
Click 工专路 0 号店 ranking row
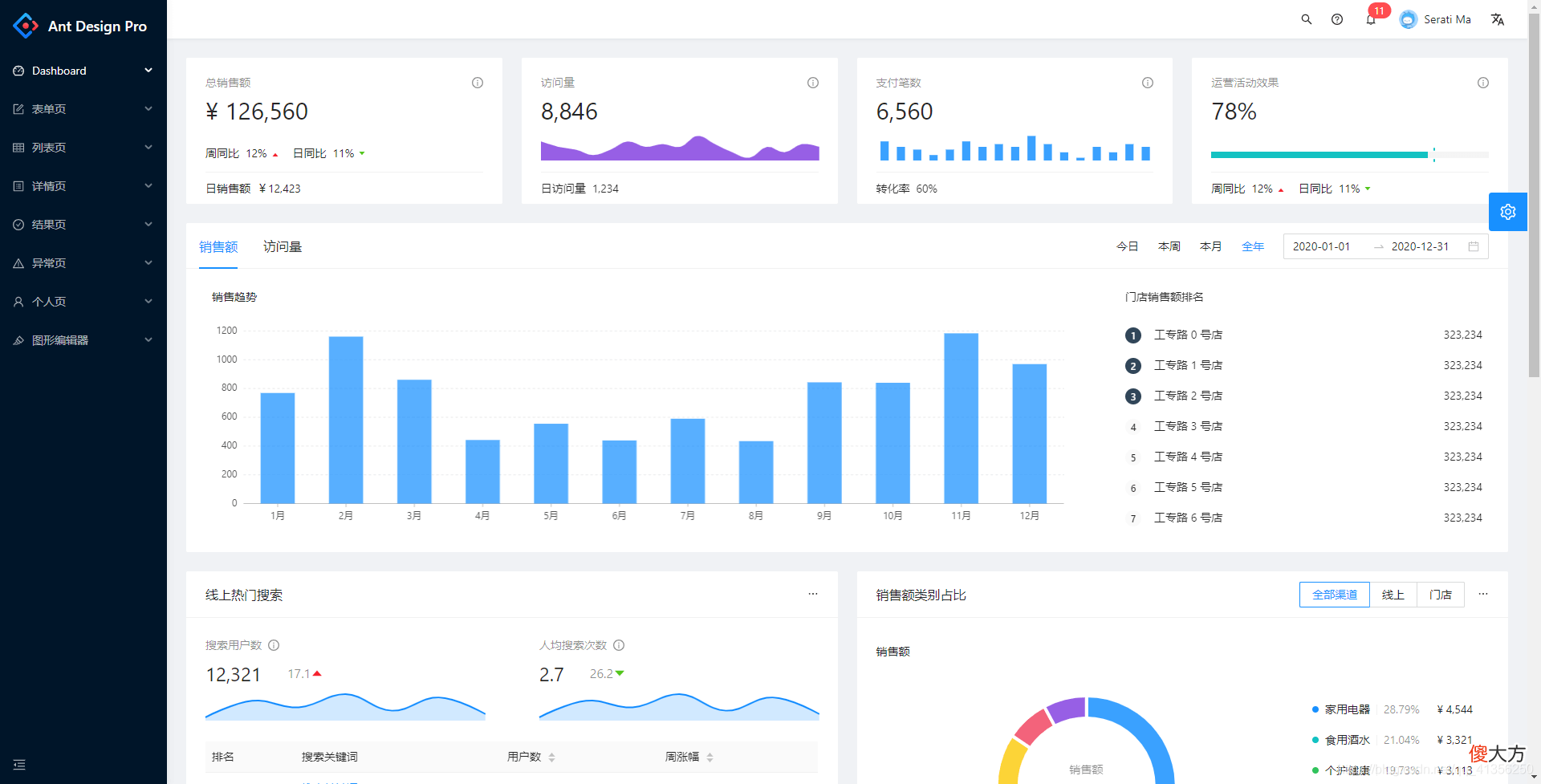[1303, 335]
